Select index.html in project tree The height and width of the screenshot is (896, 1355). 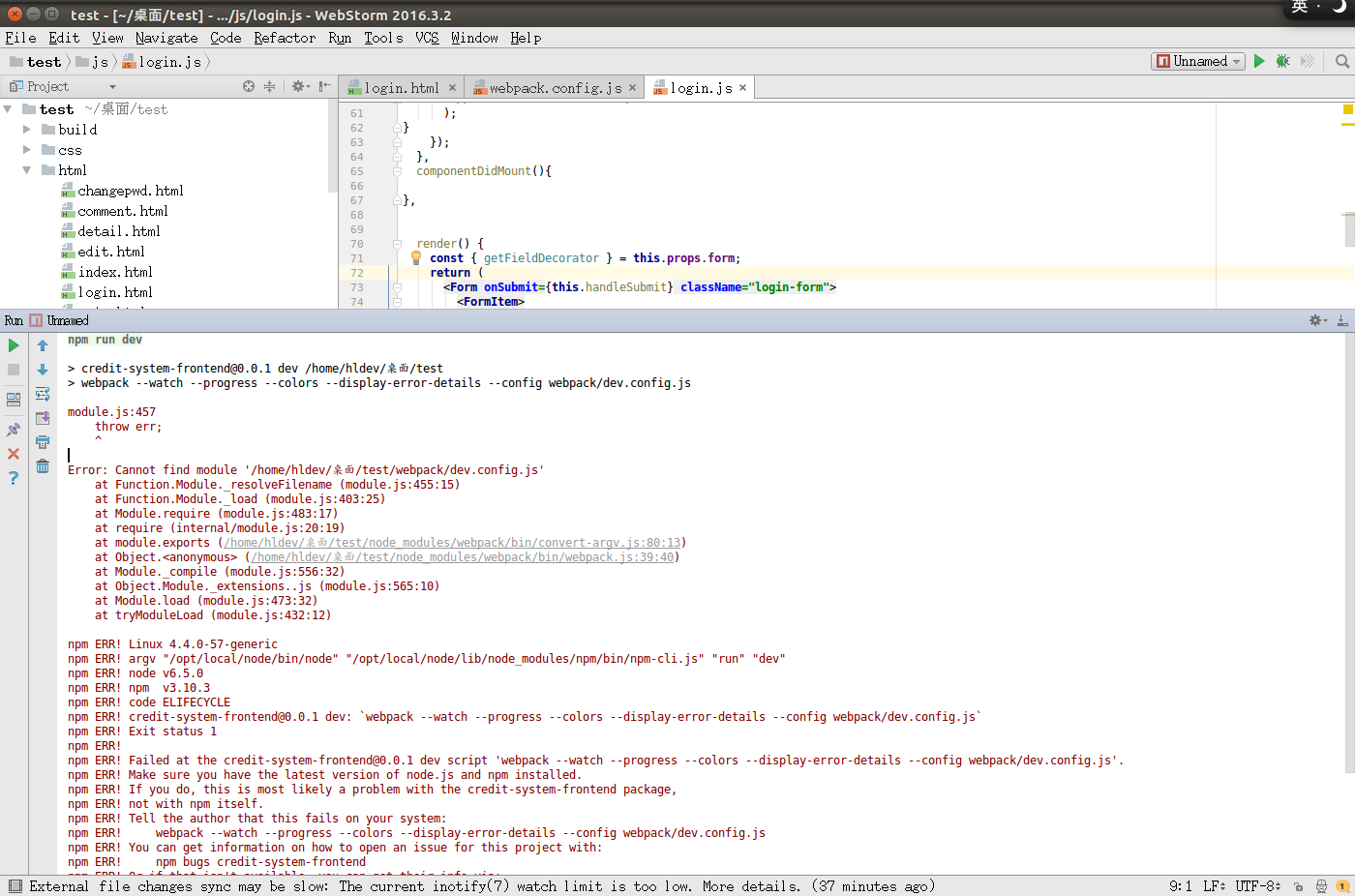click(106, 272)
